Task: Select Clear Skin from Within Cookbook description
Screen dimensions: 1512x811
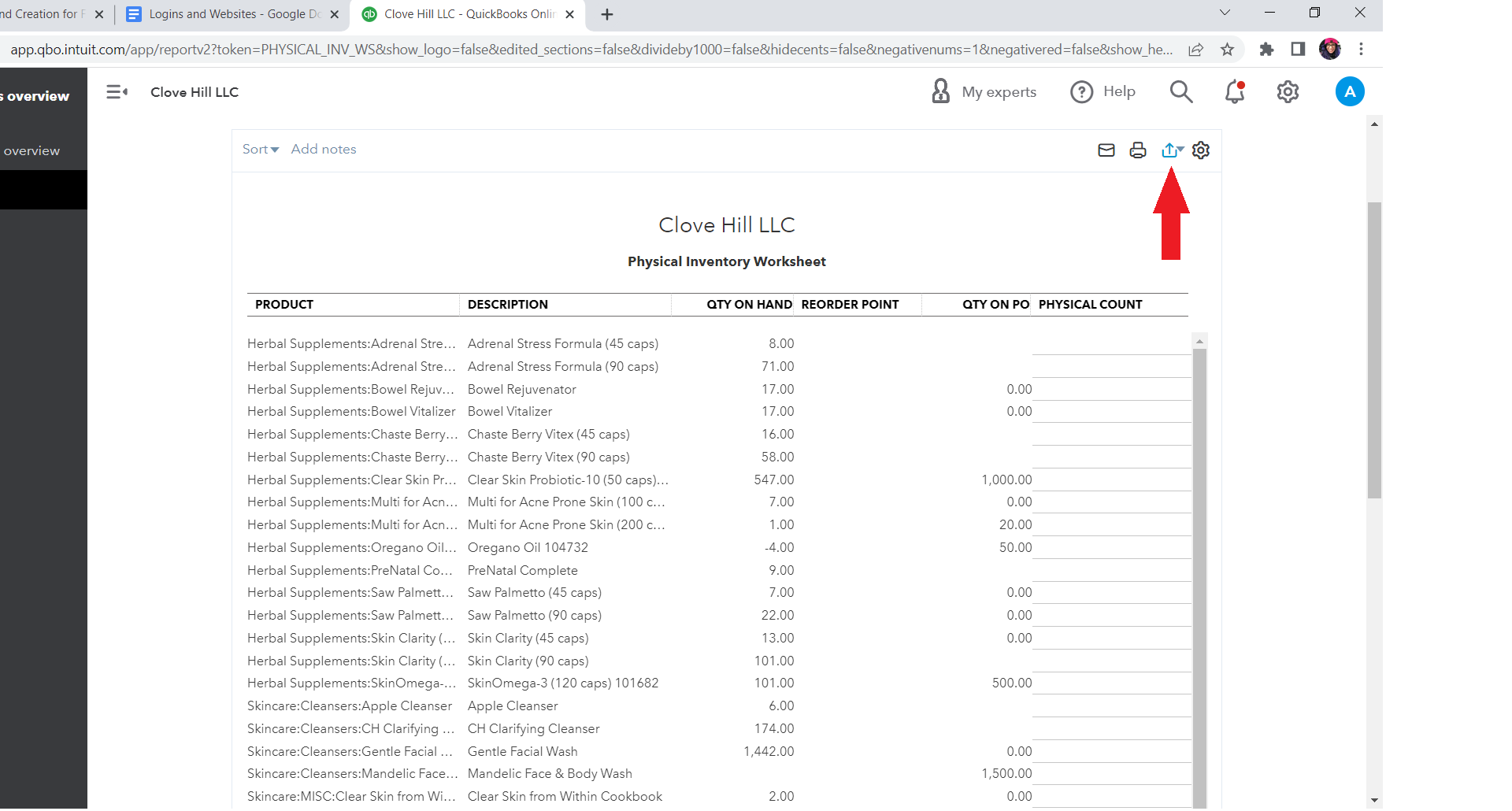Action: (x=565, y=797)
